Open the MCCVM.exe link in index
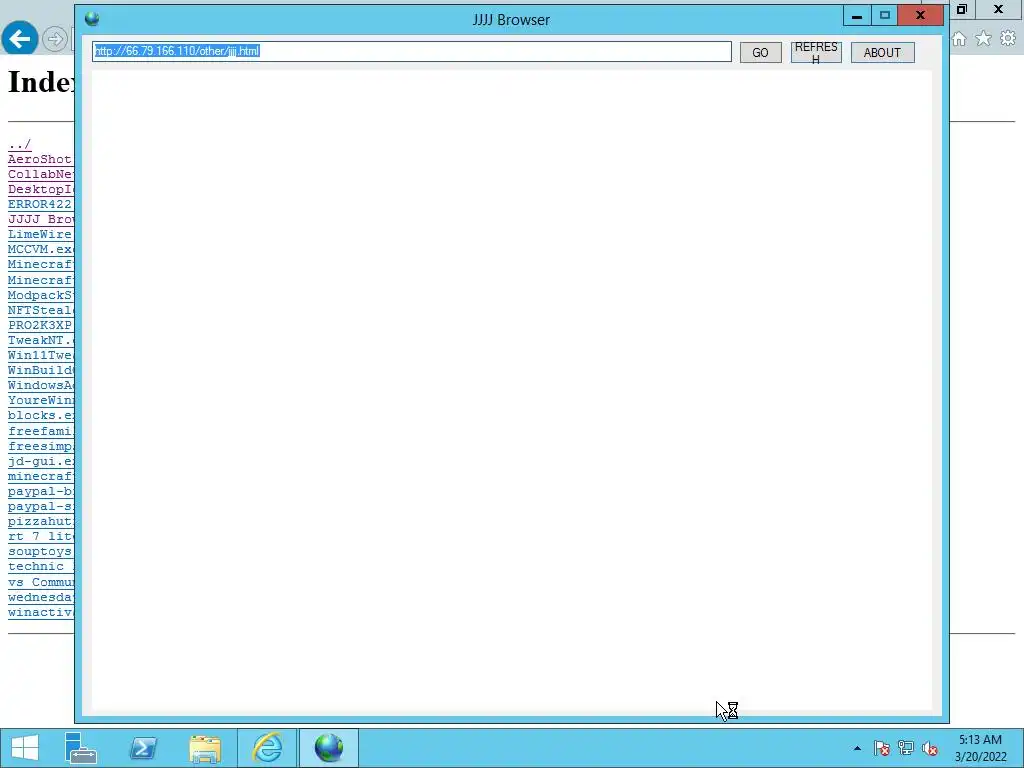The image size is (1024, 768). pyautogui.click(x=40, y=249)
